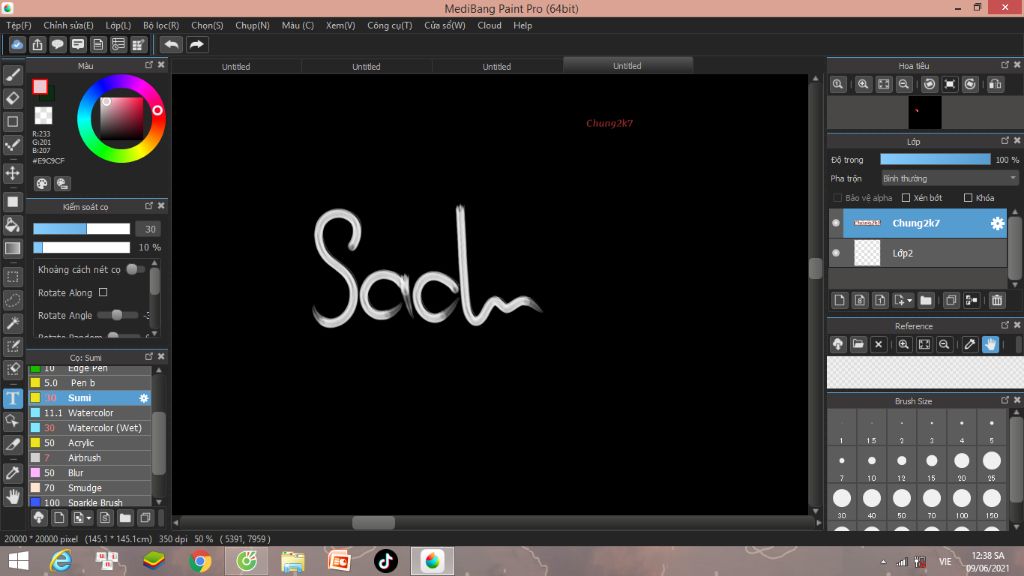Image resolution: width=1024 pixels, height=576 pixels.
Task: Toggle the Rotate Along checkbox
Action: click(103, 293)
